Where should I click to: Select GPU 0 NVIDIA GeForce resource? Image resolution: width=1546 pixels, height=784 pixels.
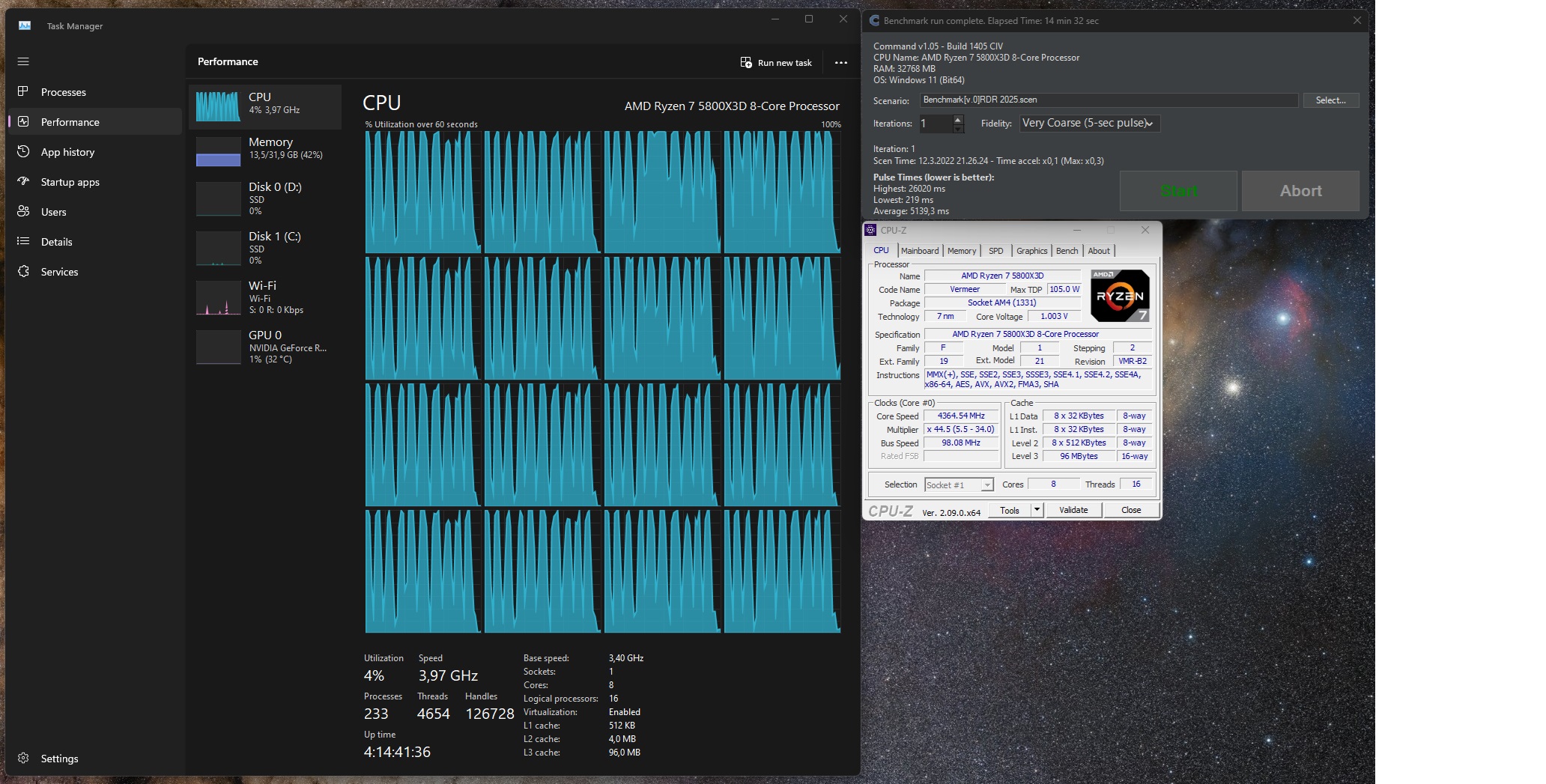265,347
